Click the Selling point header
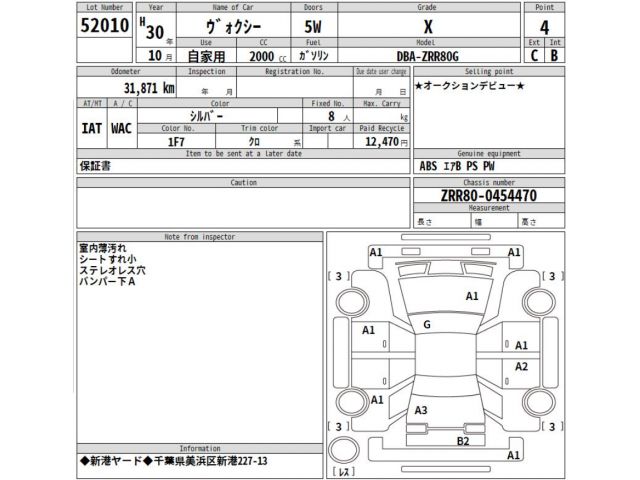640x480 pixels. point(489,71)
